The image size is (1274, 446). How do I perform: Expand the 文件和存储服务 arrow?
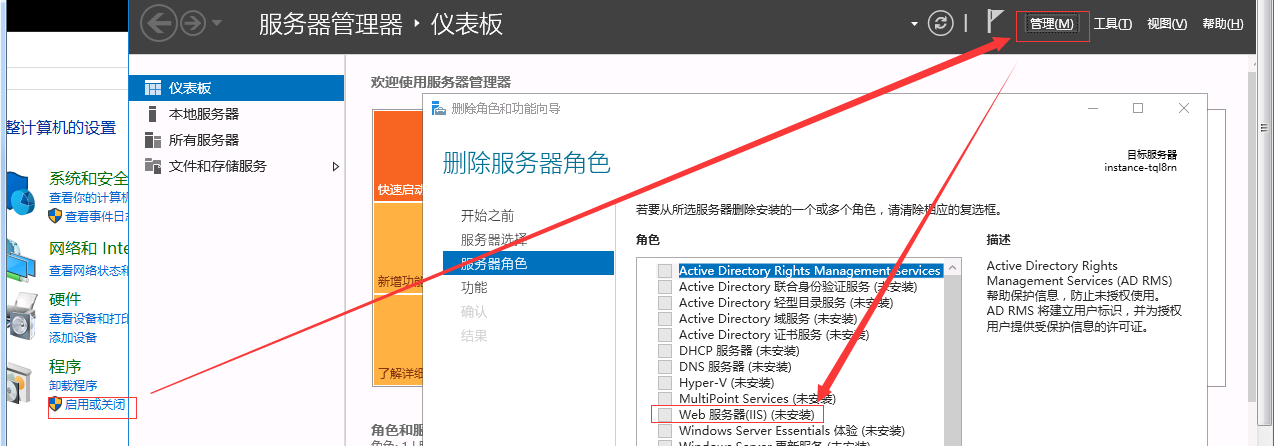point(336,166)
